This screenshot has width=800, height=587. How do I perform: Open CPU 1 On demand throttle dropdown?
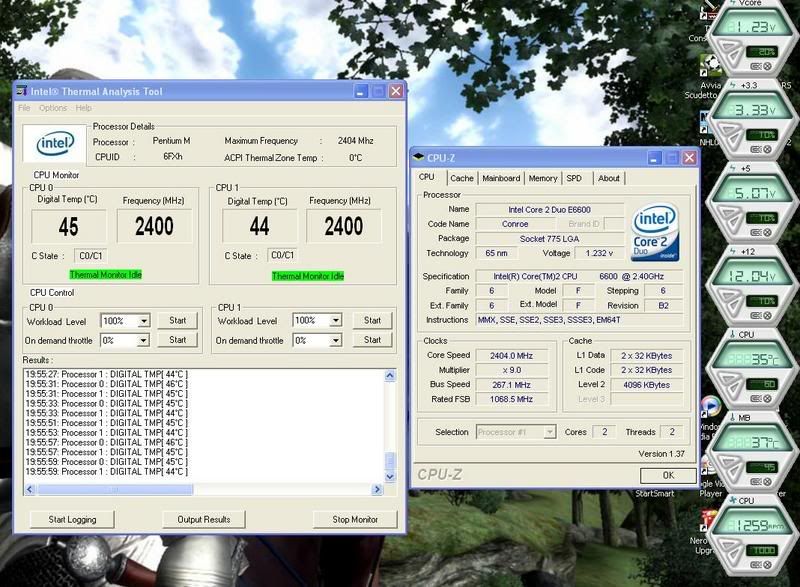[x=336, y=340]
